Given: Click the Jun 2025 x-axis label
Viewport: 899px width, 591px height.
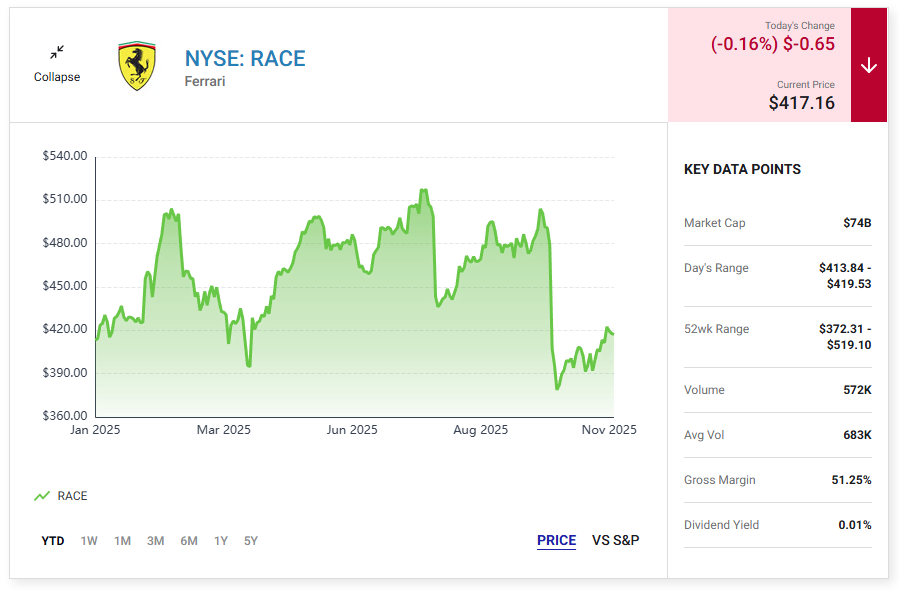Looking at the screenshot, I should pos(352,430).
